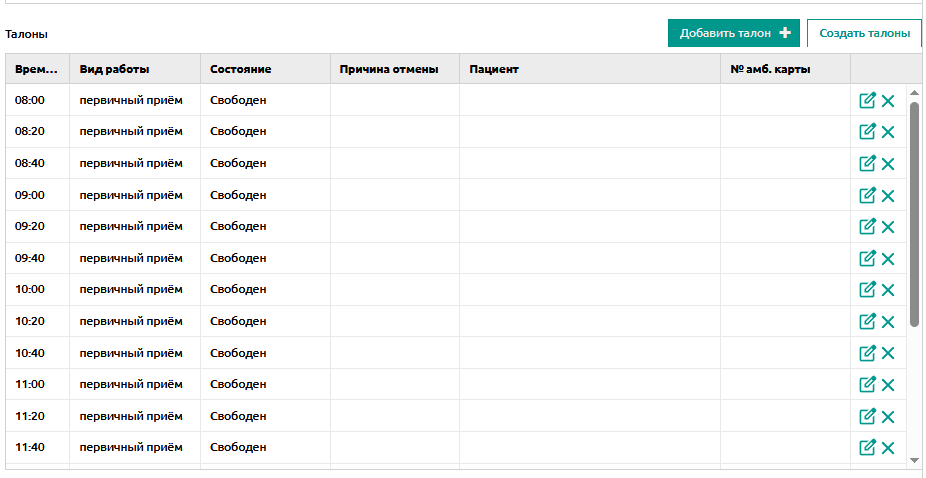This screenshot has height=478, width=926.
Task: Select the 09:20 первичный приём row
Action: point(456,226)
